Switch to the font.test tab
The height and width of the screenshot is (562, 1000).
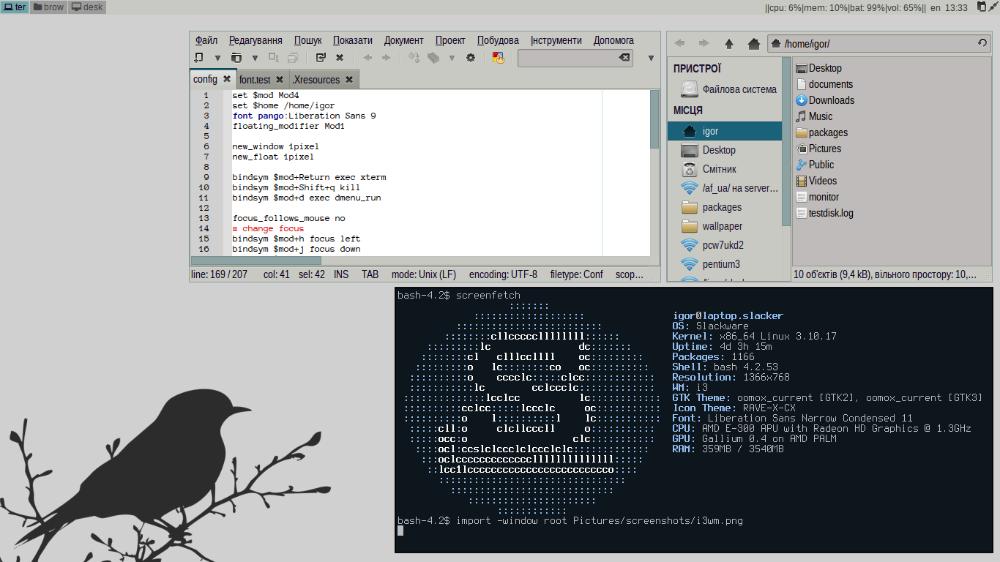tap(254, 80)
